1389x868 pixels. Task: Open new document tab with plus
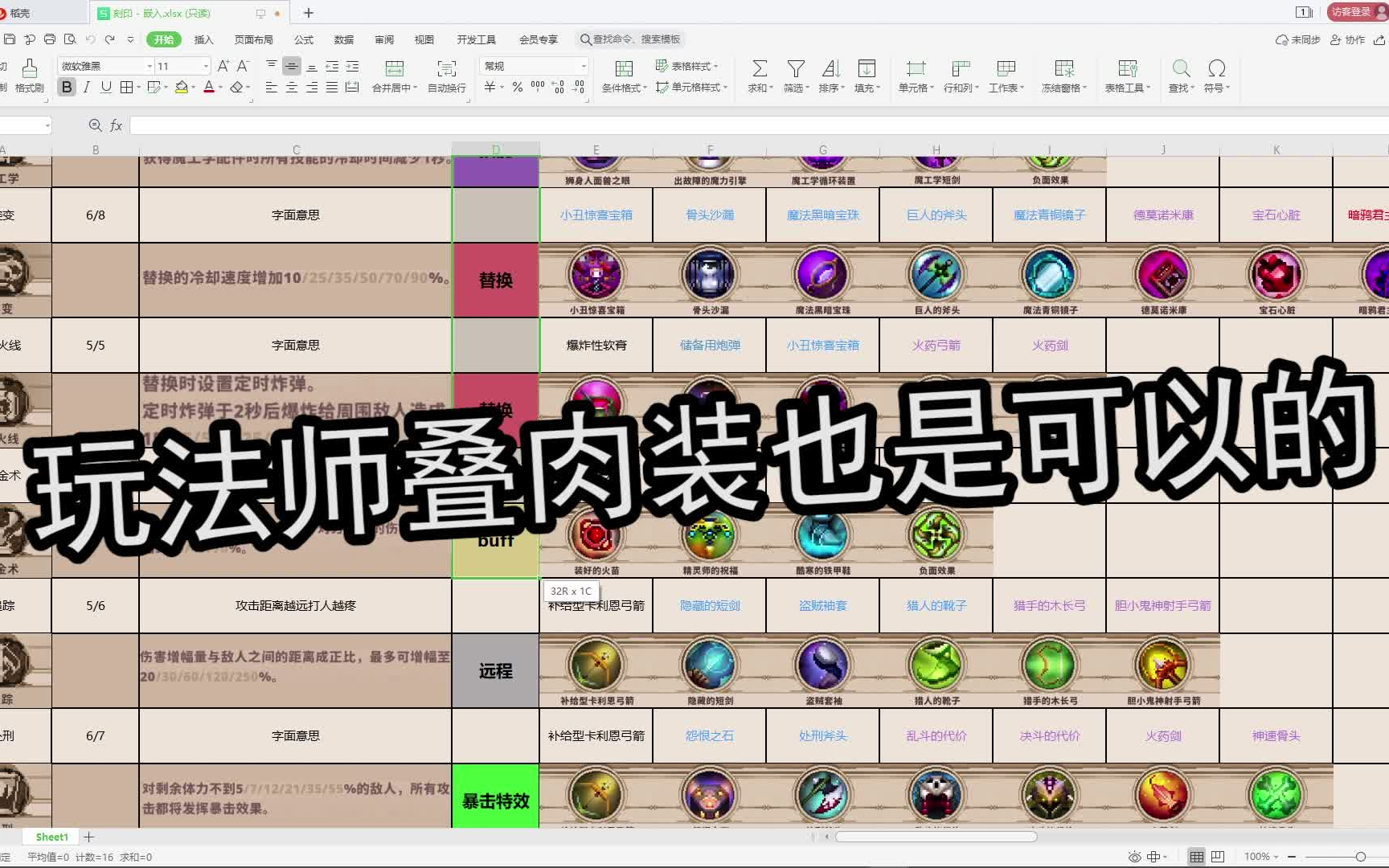coord(309,13)
